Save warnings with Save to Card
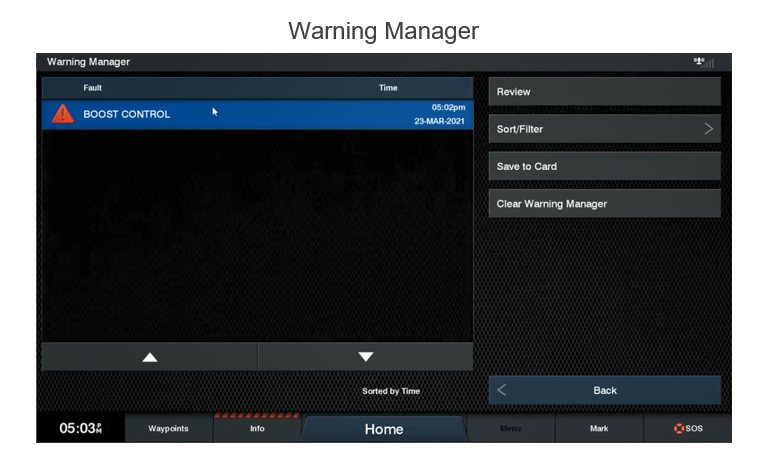 click(x=605, y=166)
